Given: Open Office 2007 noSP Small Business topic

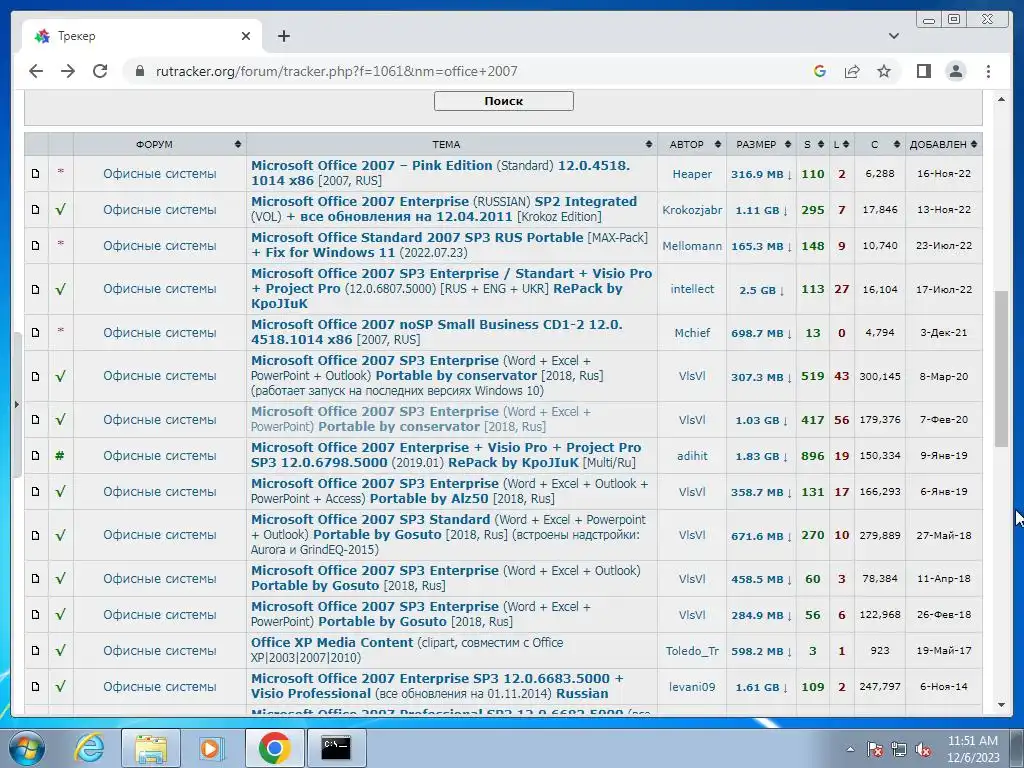Looking at the screenshot, I should pyautogui.click(x=436, y=332).
